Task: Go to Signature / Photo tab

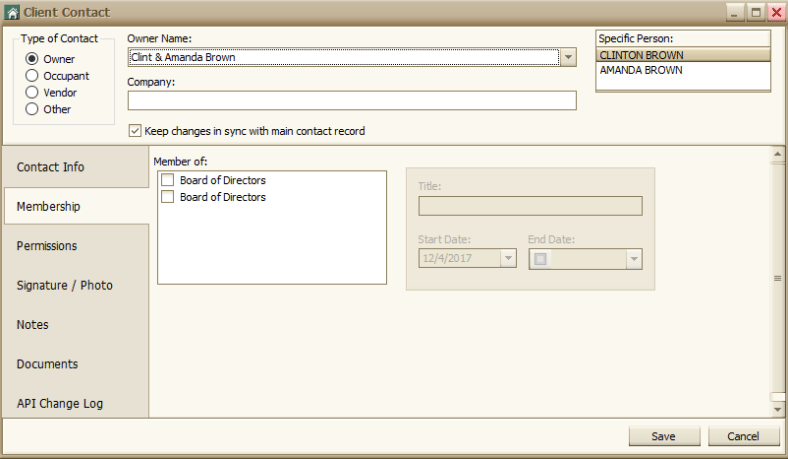Action: click(x=76, y=285)
